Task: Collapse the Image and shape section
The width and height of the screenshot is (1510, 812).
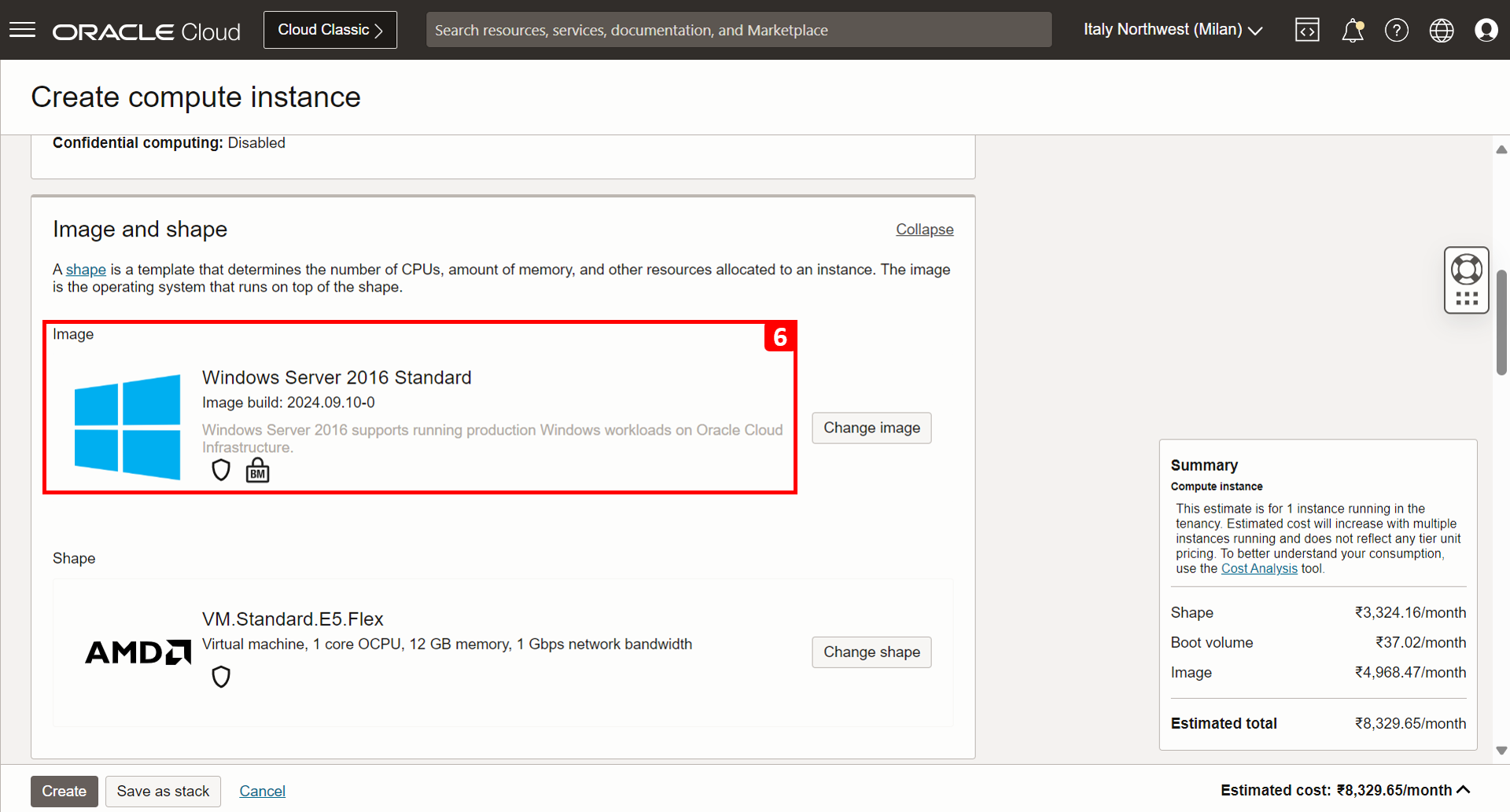Action: [925, 230]
